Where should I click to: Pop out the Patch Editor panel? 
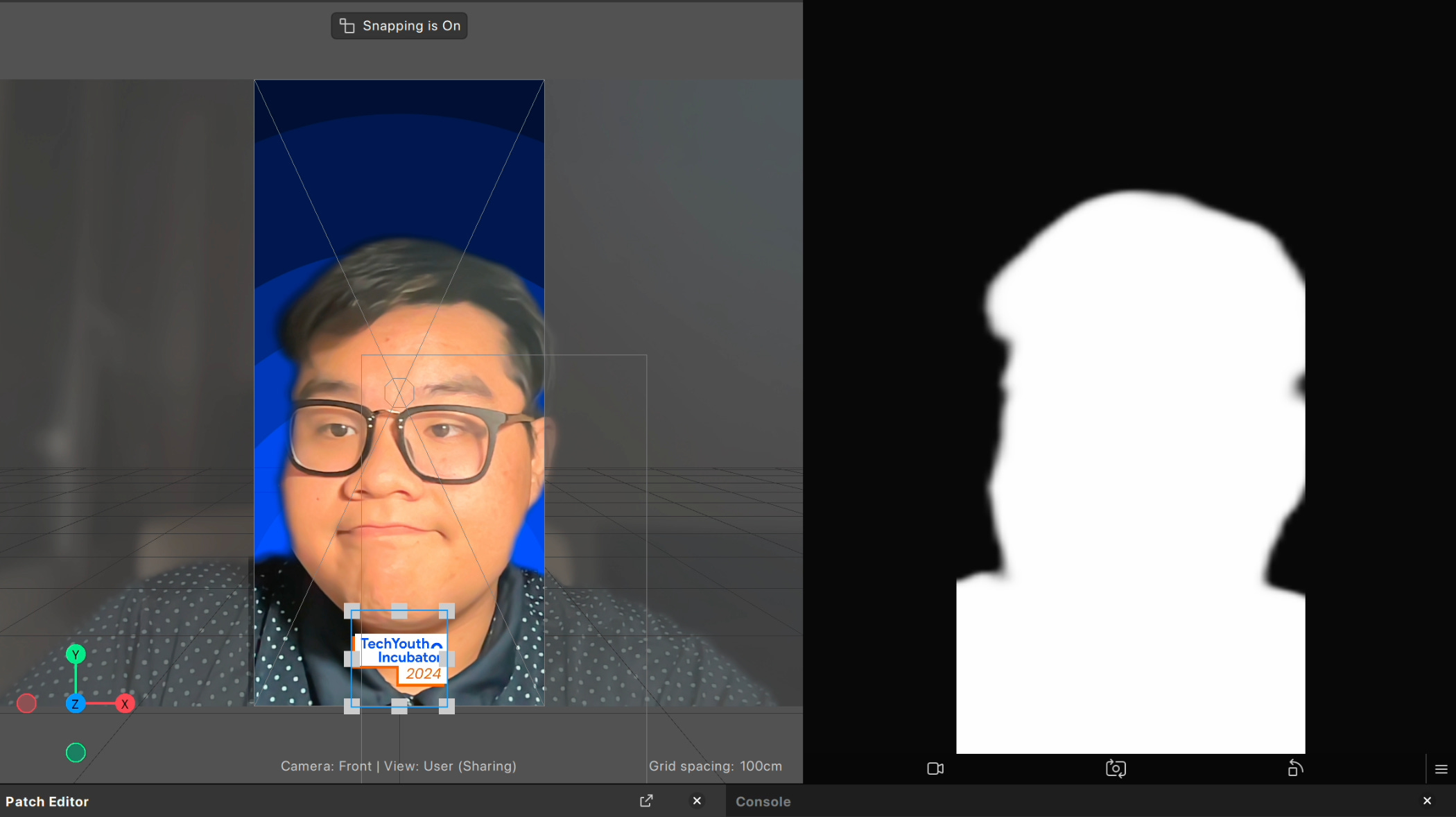click(x=646, y=801)
